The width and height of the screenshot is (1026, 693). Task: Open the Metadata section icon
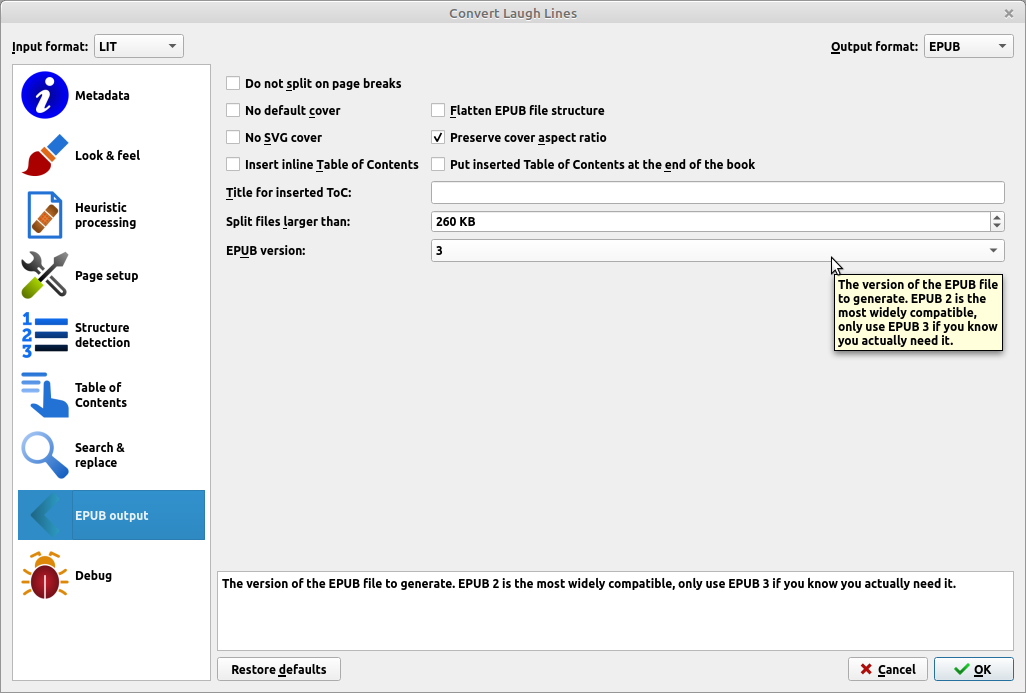pyautogui.click(x=45, y=96)
